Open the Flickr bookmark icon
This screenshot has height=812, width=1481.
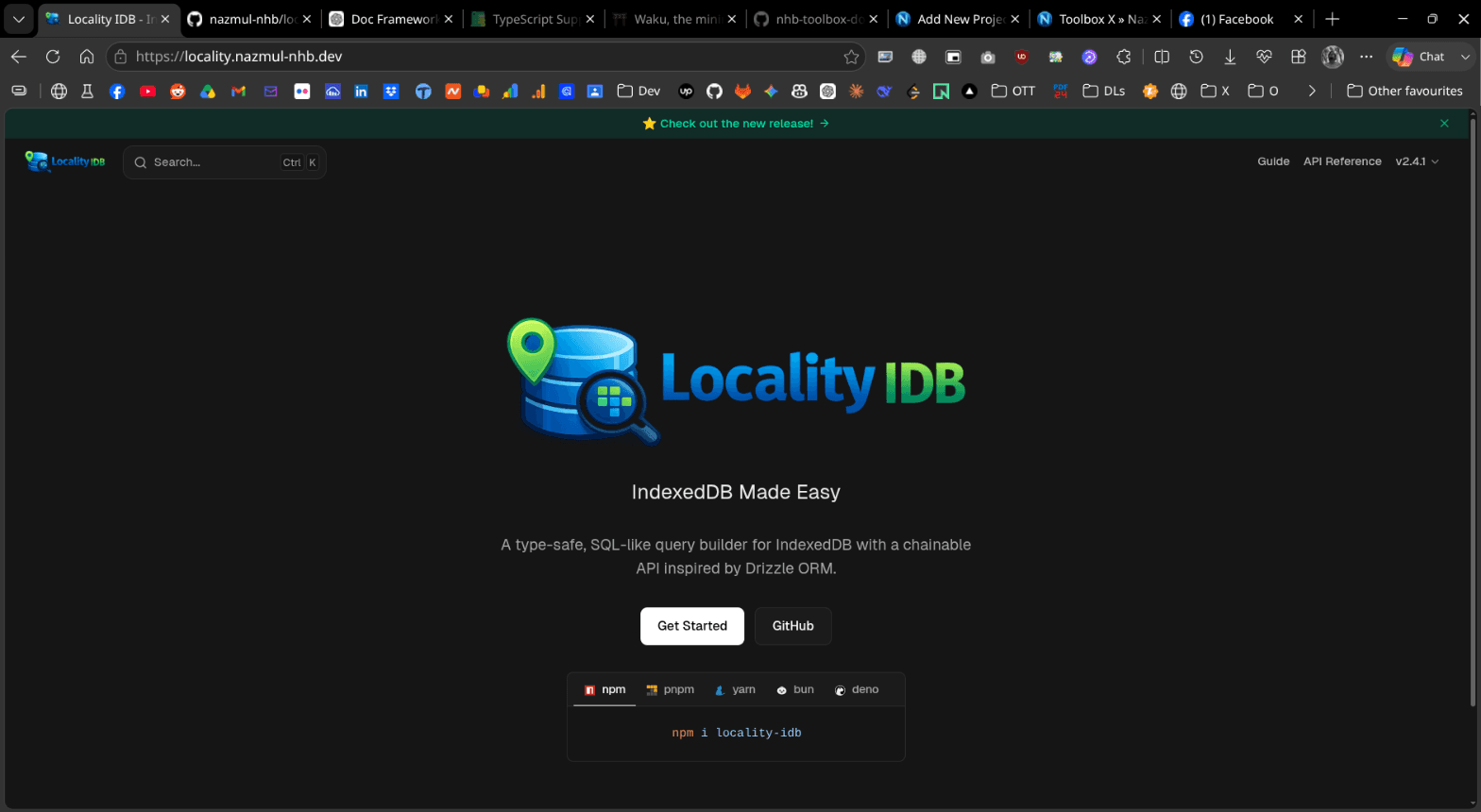(x=302, y=92)
